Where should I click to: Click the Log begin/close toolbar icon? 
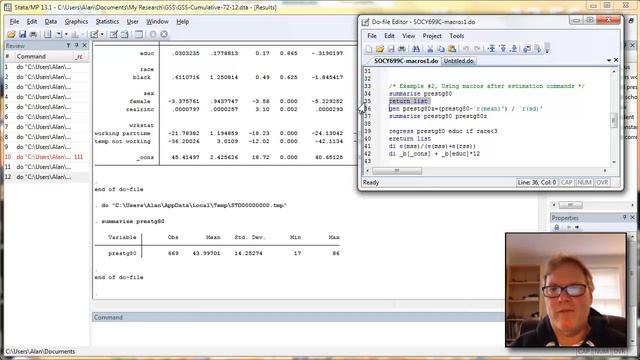coord(47,35)
